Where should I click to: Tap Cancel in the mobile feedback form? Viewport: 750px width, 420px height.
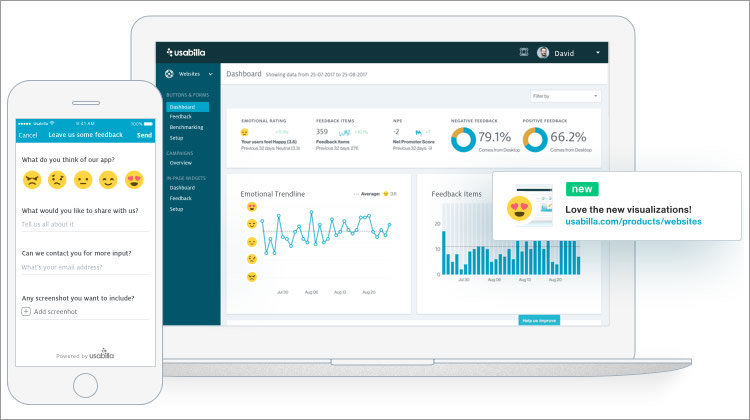click(x=28, y=135)
